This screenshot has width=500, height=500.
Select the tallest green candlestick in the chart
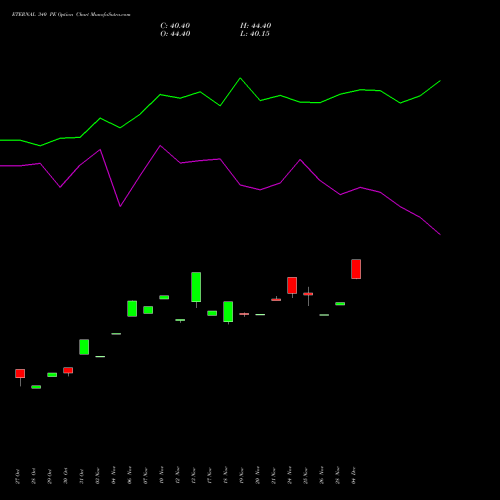click(x=196, y=287)
